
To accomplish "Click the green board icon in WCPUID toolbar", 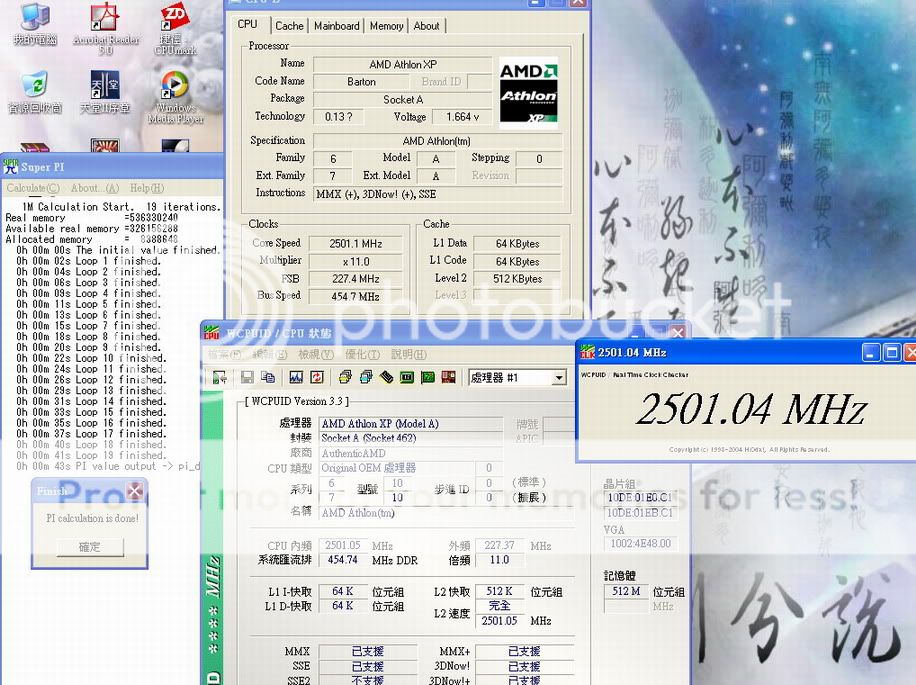I will (428, 377).
